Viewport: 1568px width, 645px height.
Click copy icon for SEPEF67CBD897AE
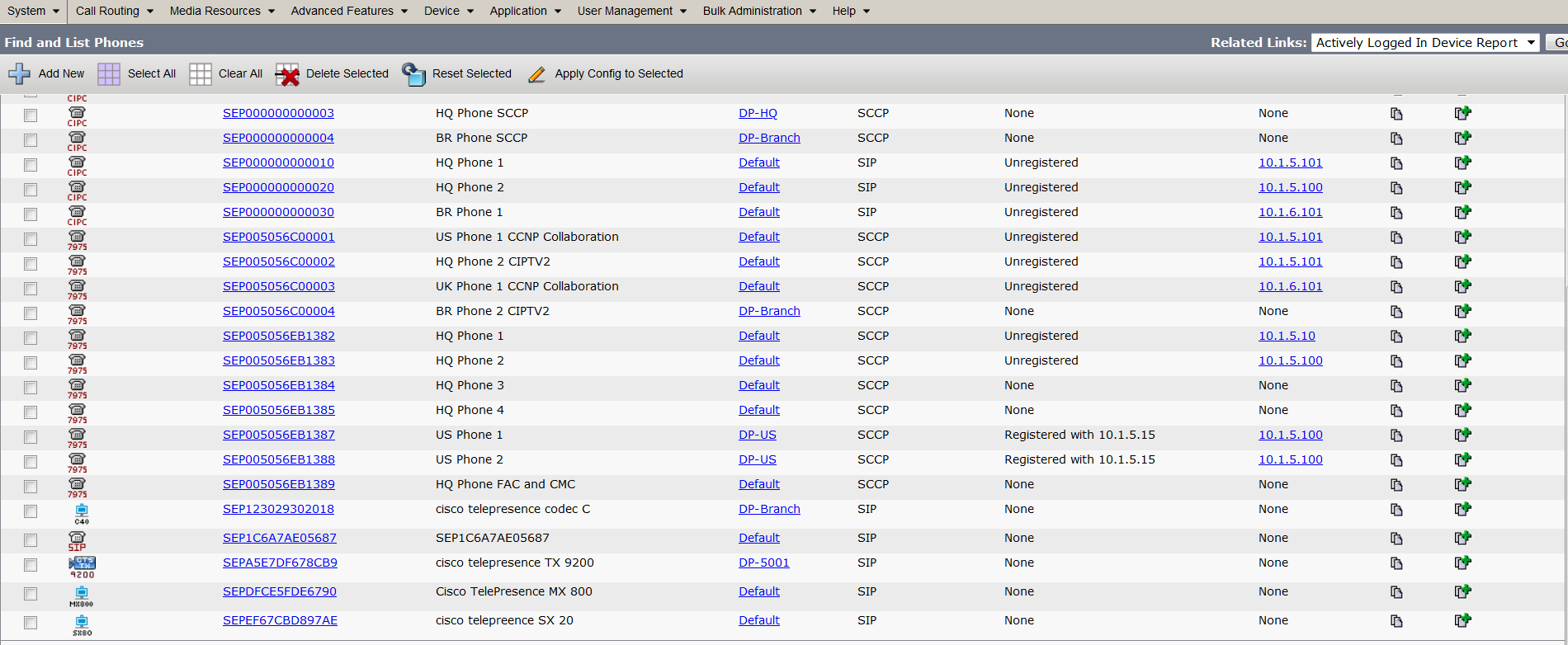[1396, 621]
